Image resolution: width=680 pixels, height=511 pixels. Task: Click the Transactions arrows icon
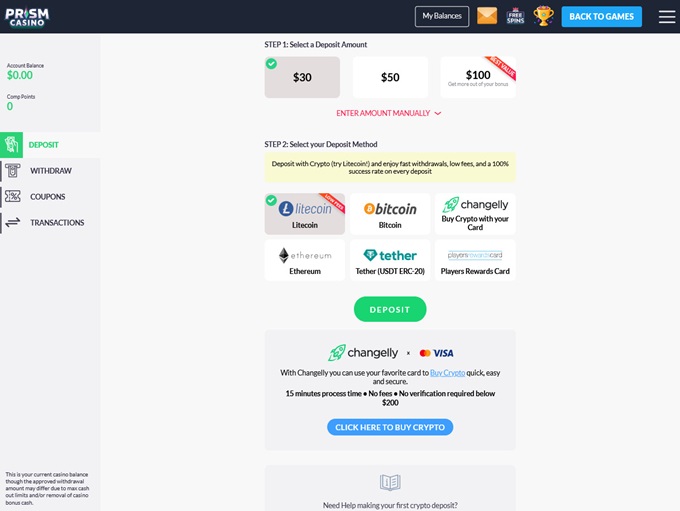[x=13, y=223]
